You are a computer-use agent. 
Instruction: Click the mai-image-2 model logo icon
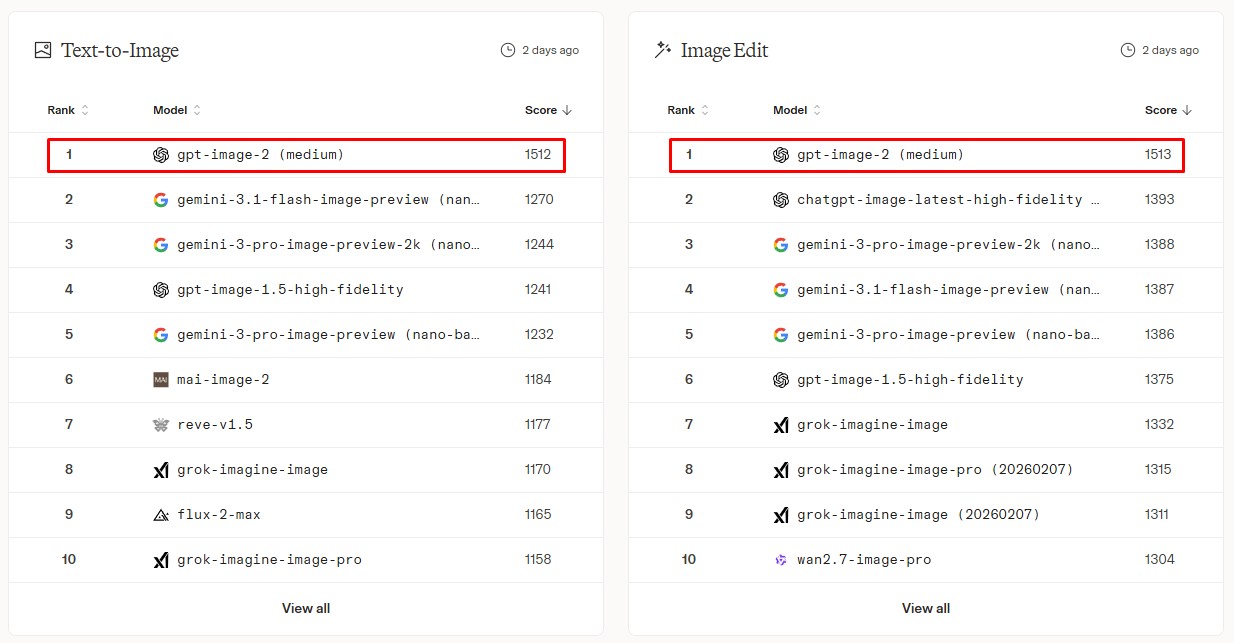pyautogui.click(x=161, y=380)
